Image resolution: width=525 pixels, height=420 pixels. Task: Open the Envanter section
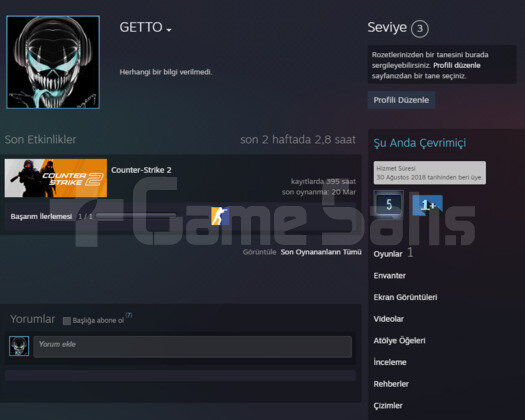tap(389, 276)
